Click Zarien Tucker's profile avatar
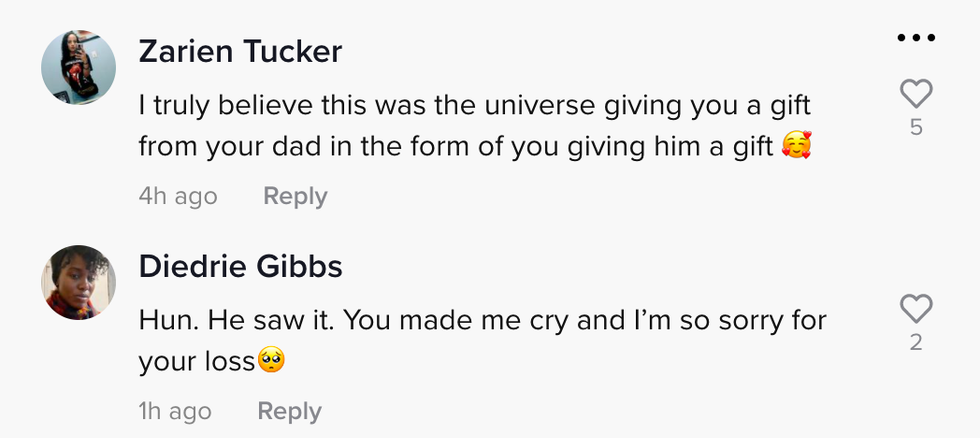980x438 pixels. (x=78, y=68)
